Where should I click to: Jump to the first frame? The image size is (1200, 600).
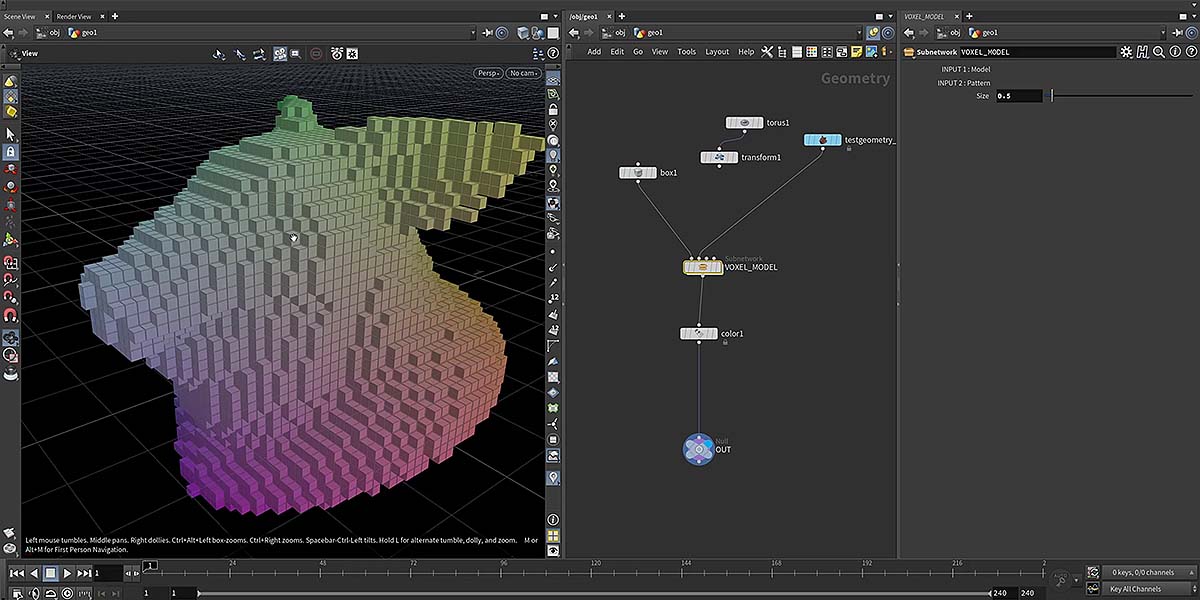(16, 573)
